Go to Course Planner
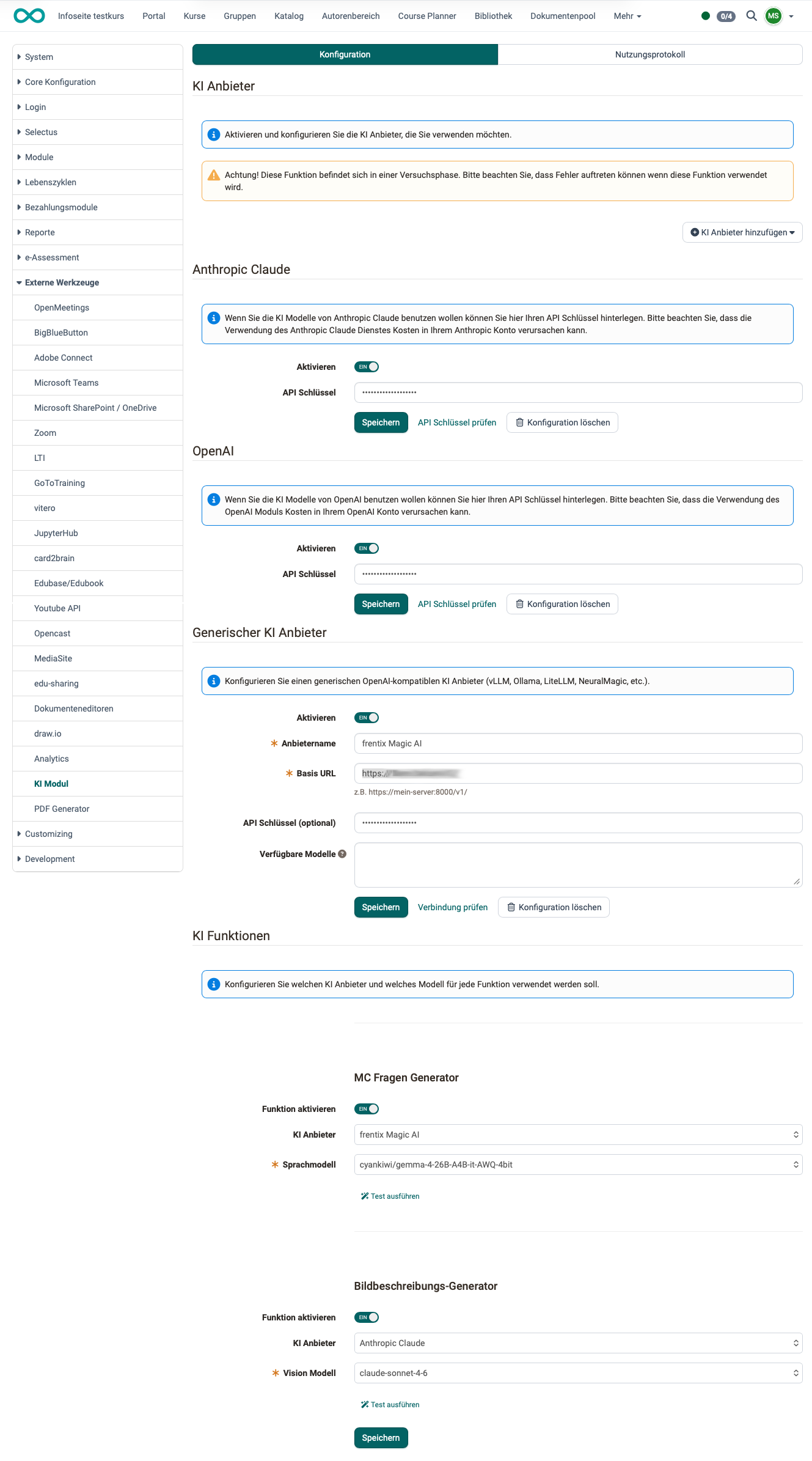 point(427,16)
